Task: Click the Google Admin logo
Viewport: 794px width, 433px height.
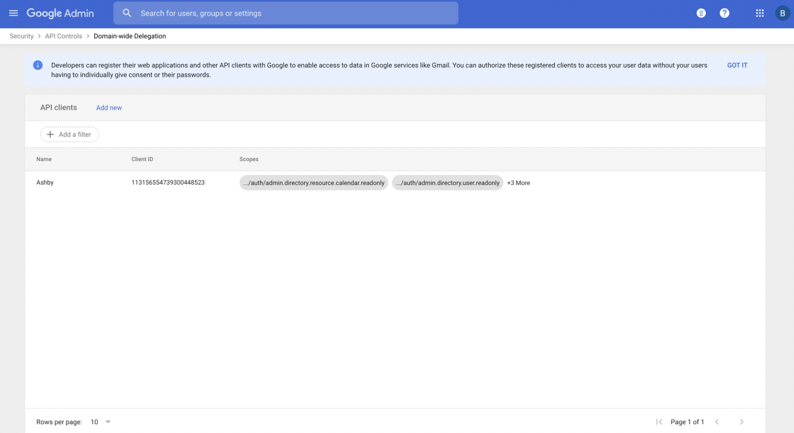Action: (60, 13)
